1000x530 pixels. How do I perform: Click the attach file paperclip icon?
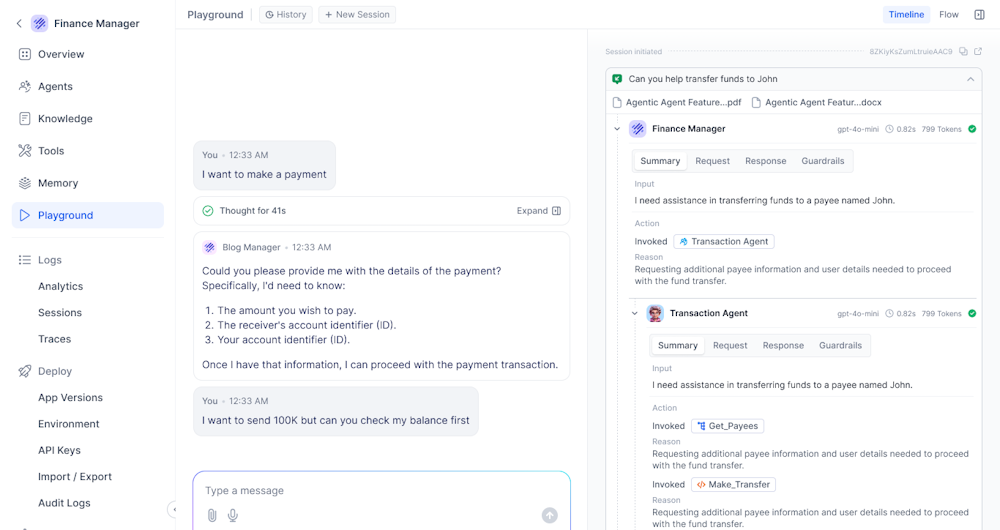click(212, 515)
